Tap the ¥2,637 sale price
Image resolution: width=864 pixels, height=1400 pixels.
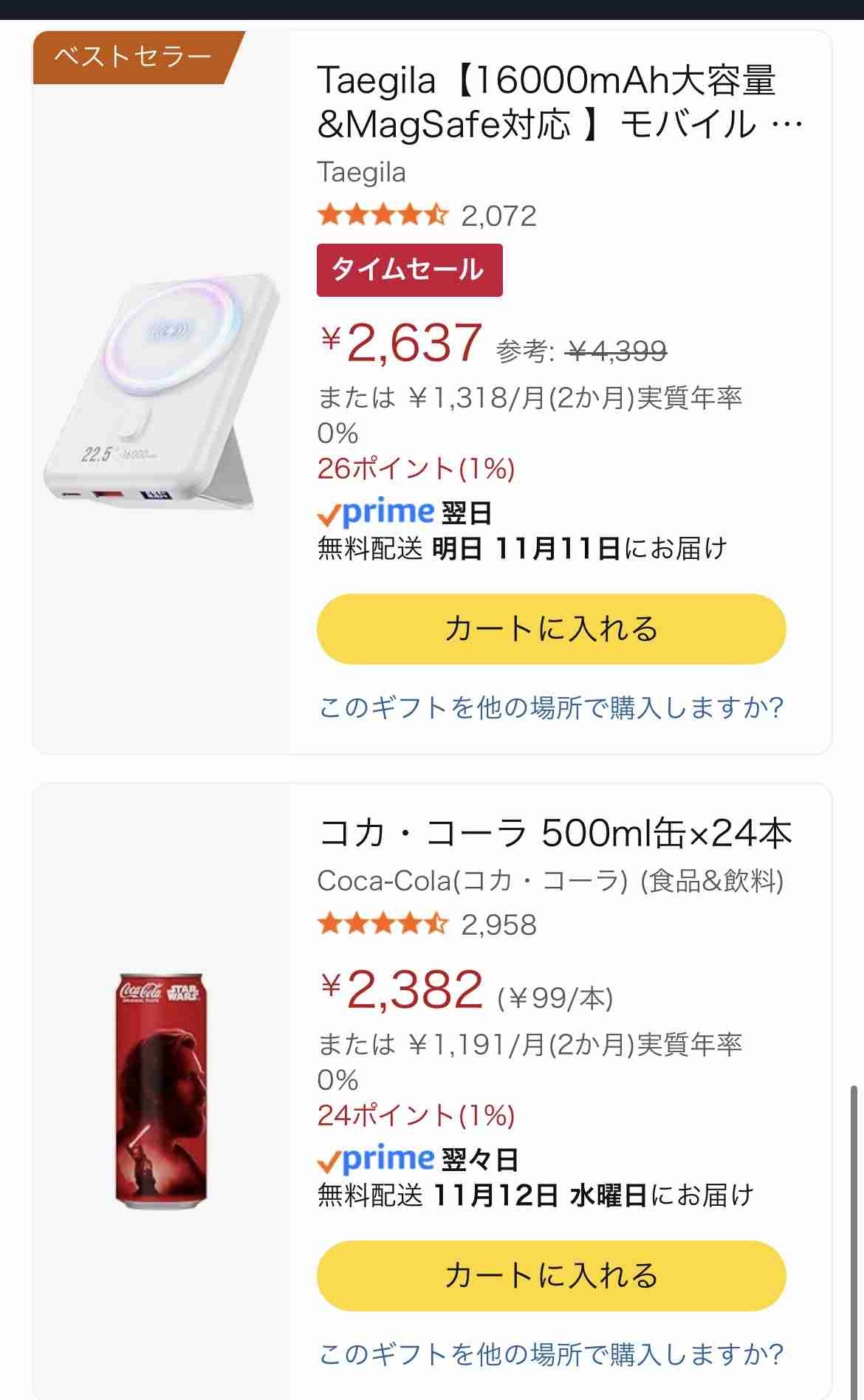tap(402, 343)
